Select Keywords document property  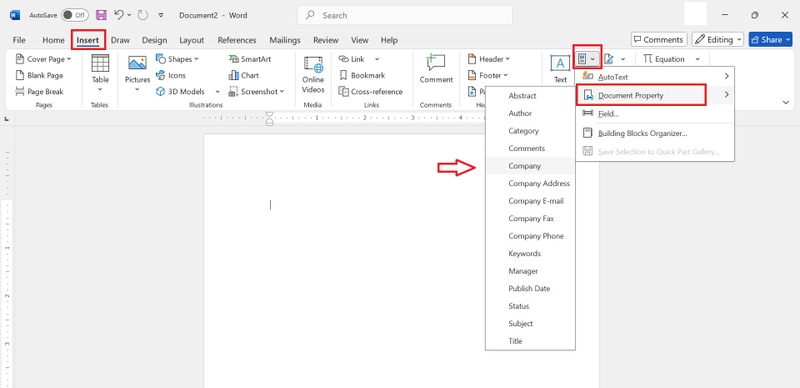(x=530, y=254)
